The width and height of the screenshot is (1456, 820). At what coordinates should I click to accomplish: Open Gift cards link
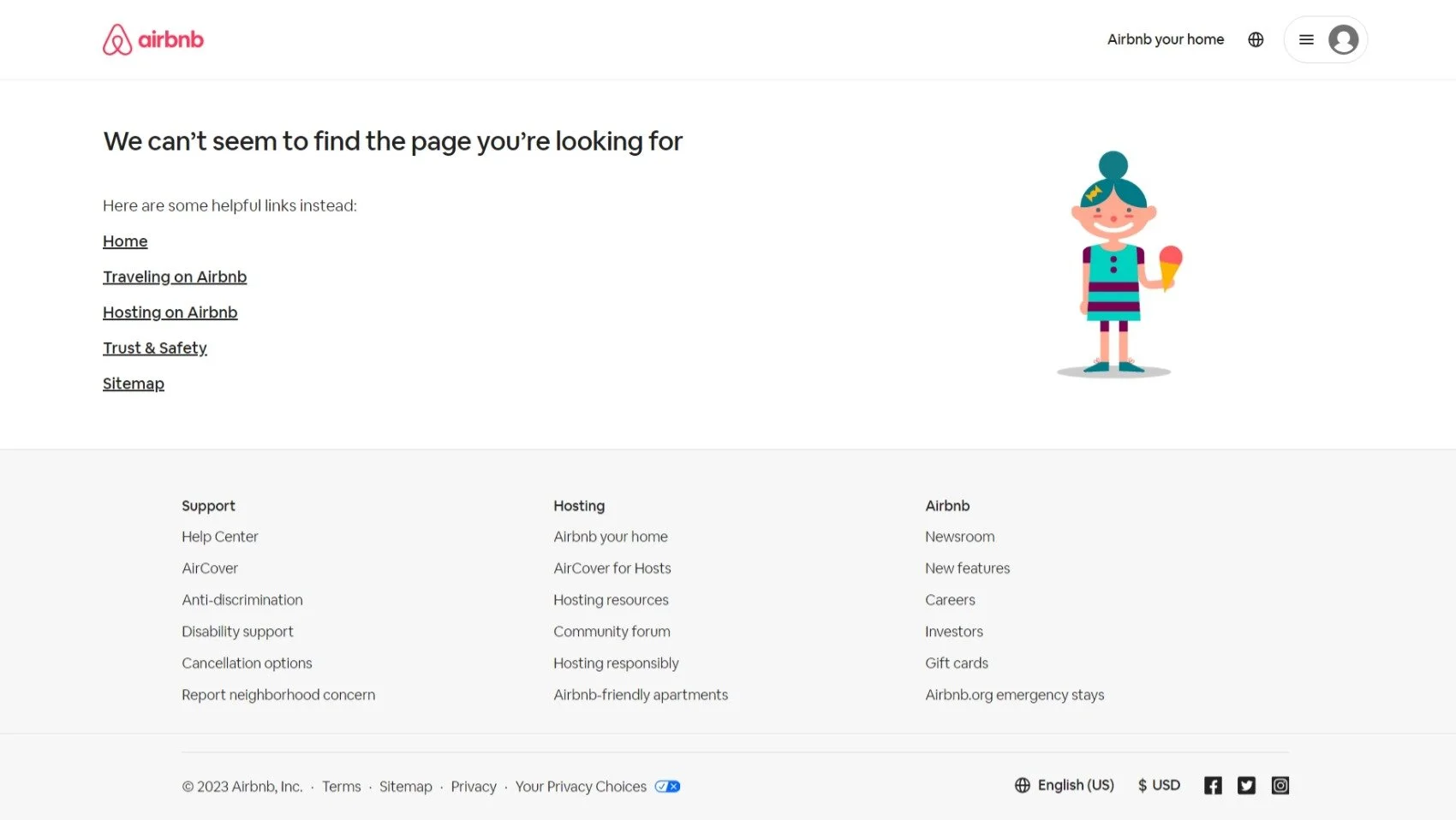pyautogui.click(x=957, y=663)
